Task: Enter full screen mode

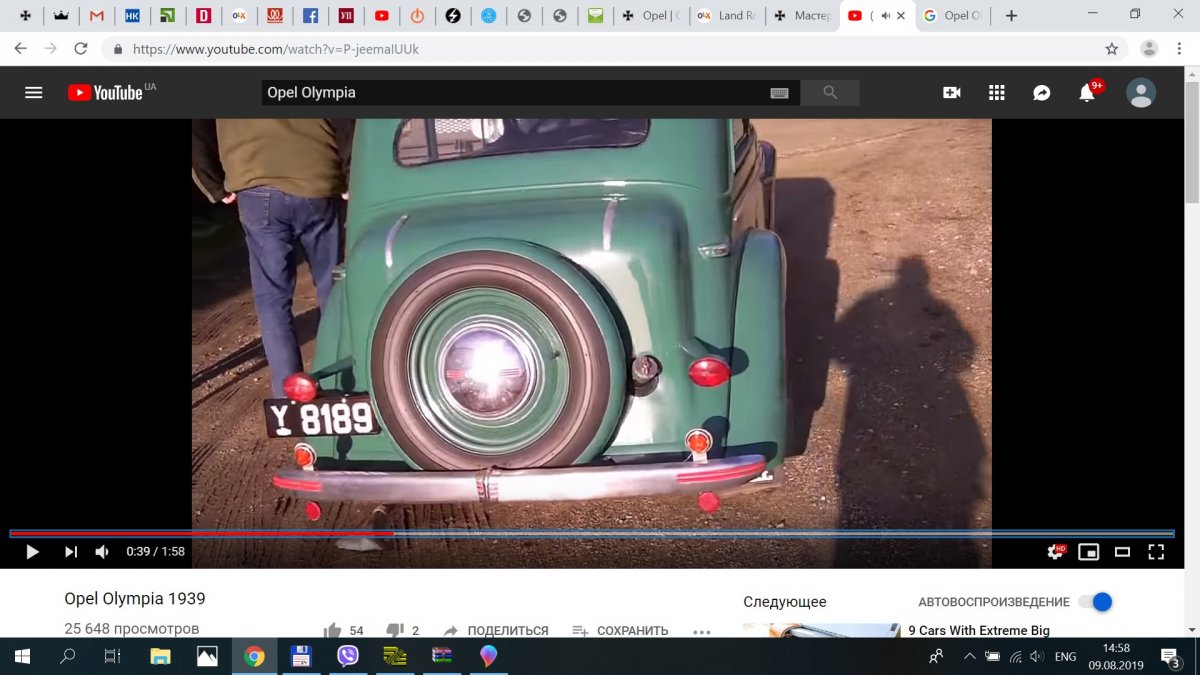Action: tap(1156, 551)
